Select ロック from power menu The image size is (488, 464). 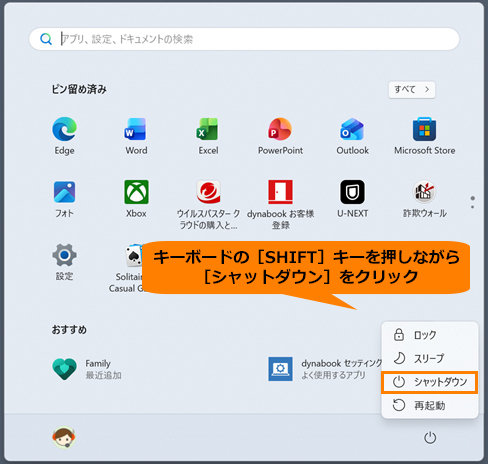(430, 335)
